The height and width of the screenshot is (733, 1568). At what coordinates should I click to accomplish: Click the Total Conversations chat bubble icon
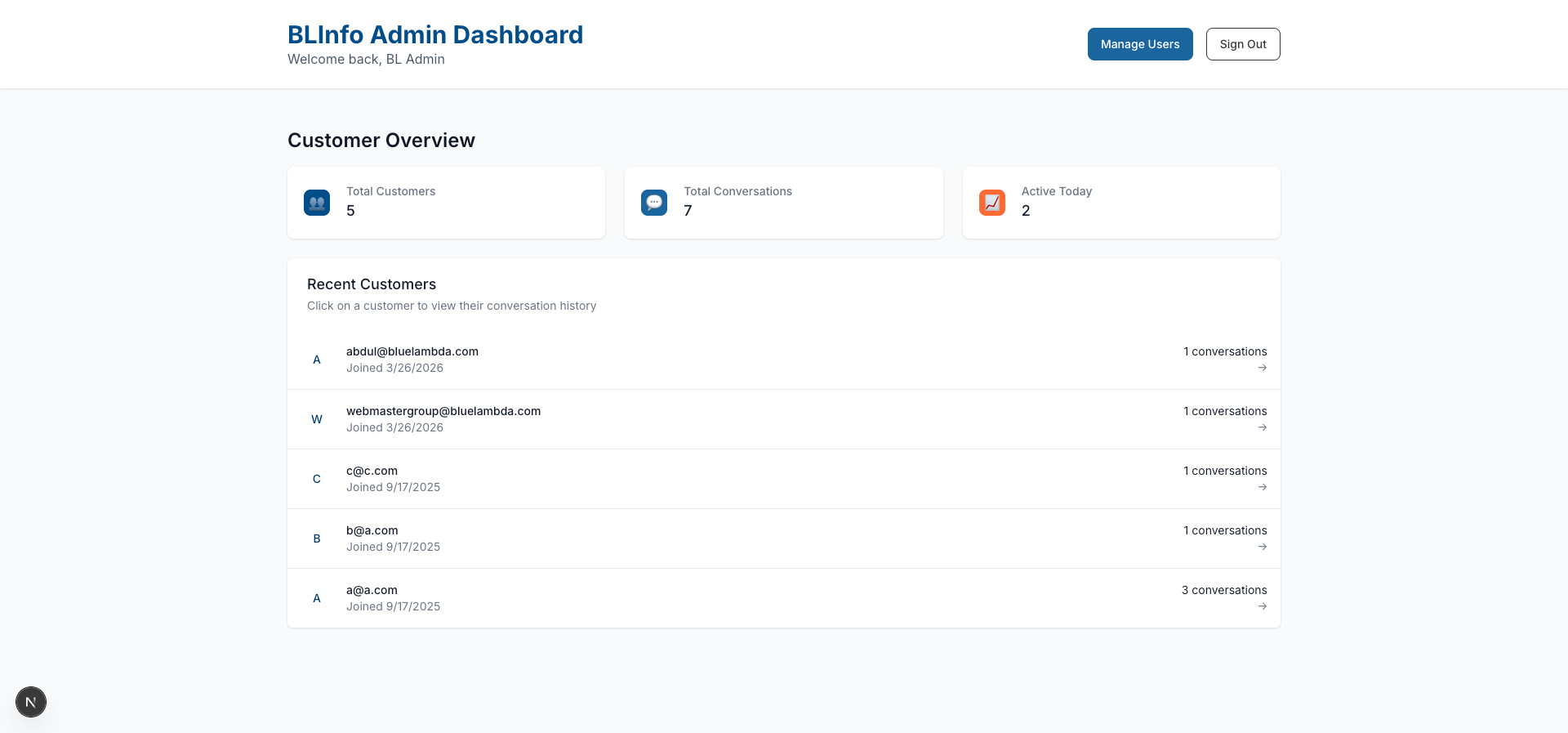[654, 203]
